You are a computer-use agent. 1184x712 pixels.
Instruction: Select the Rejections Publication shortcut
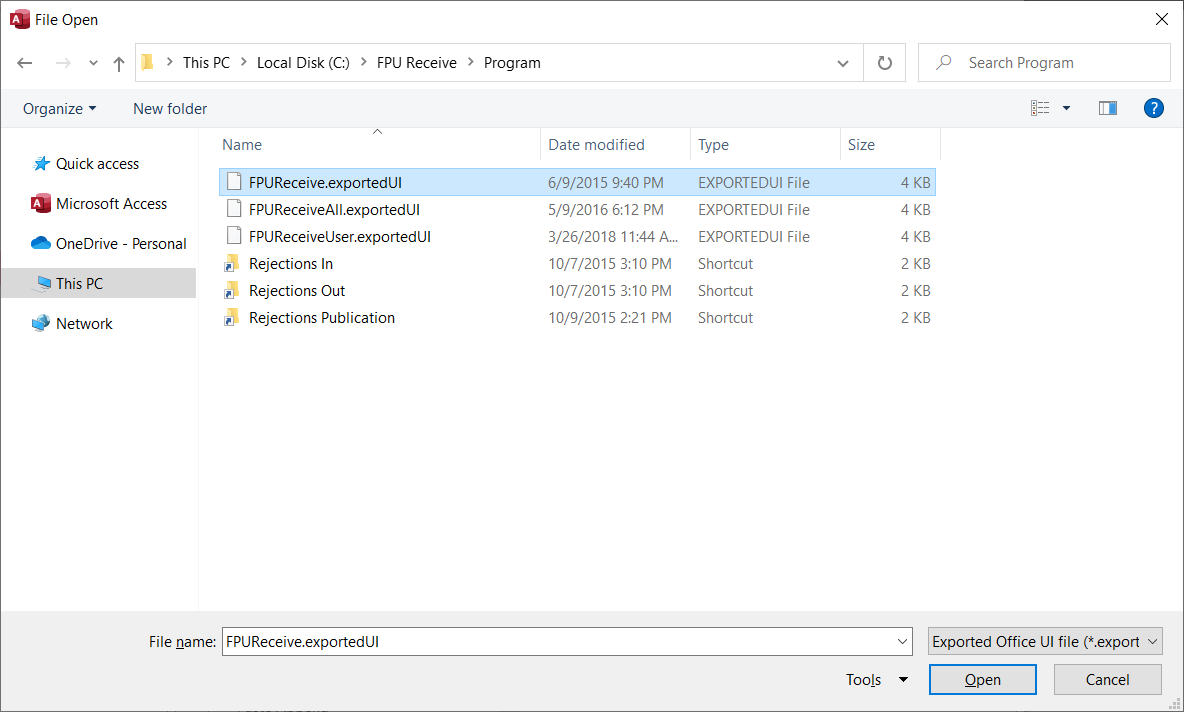(321, 318)
